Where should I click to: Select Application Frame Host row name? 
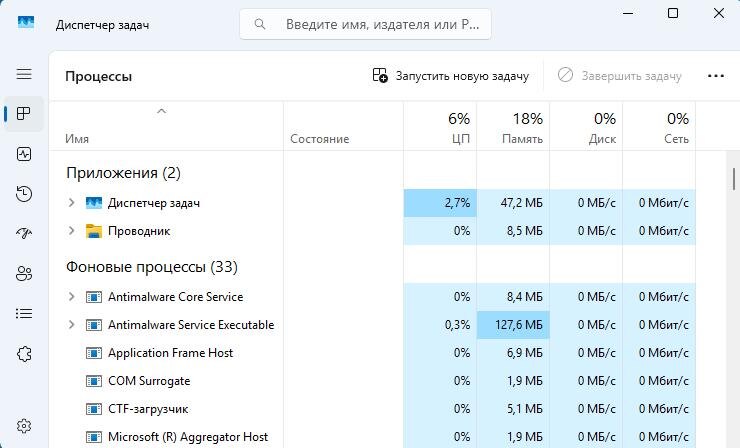click(x=170, y=353)
